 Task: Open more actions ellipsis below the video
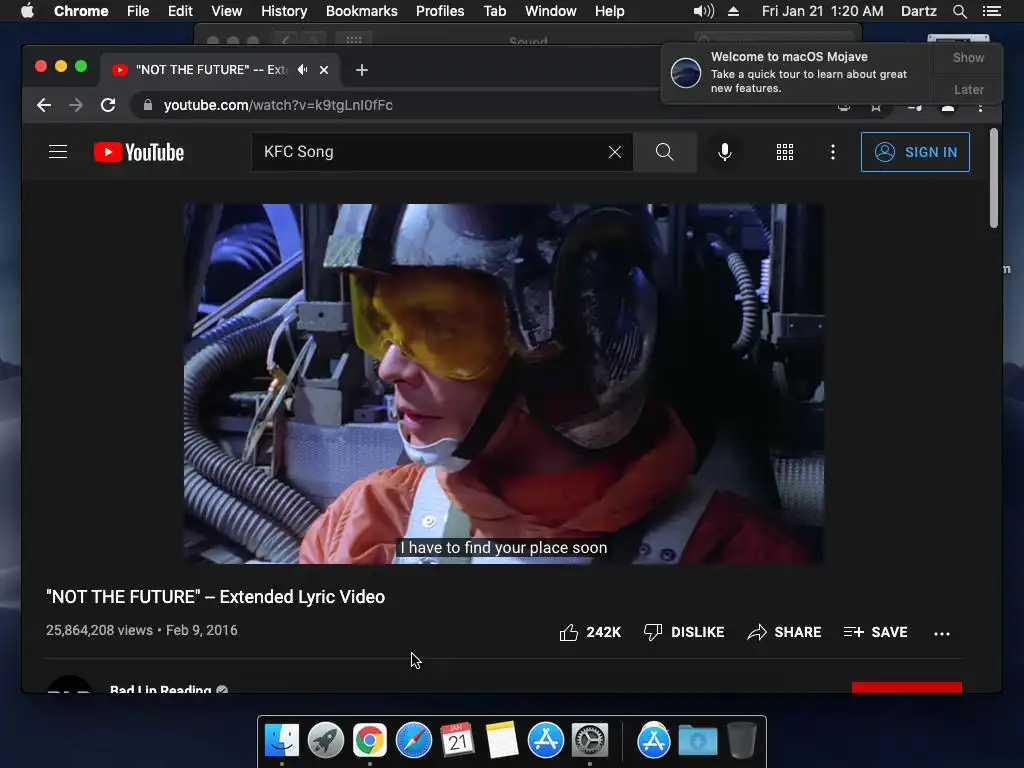(x=942, y=633)
